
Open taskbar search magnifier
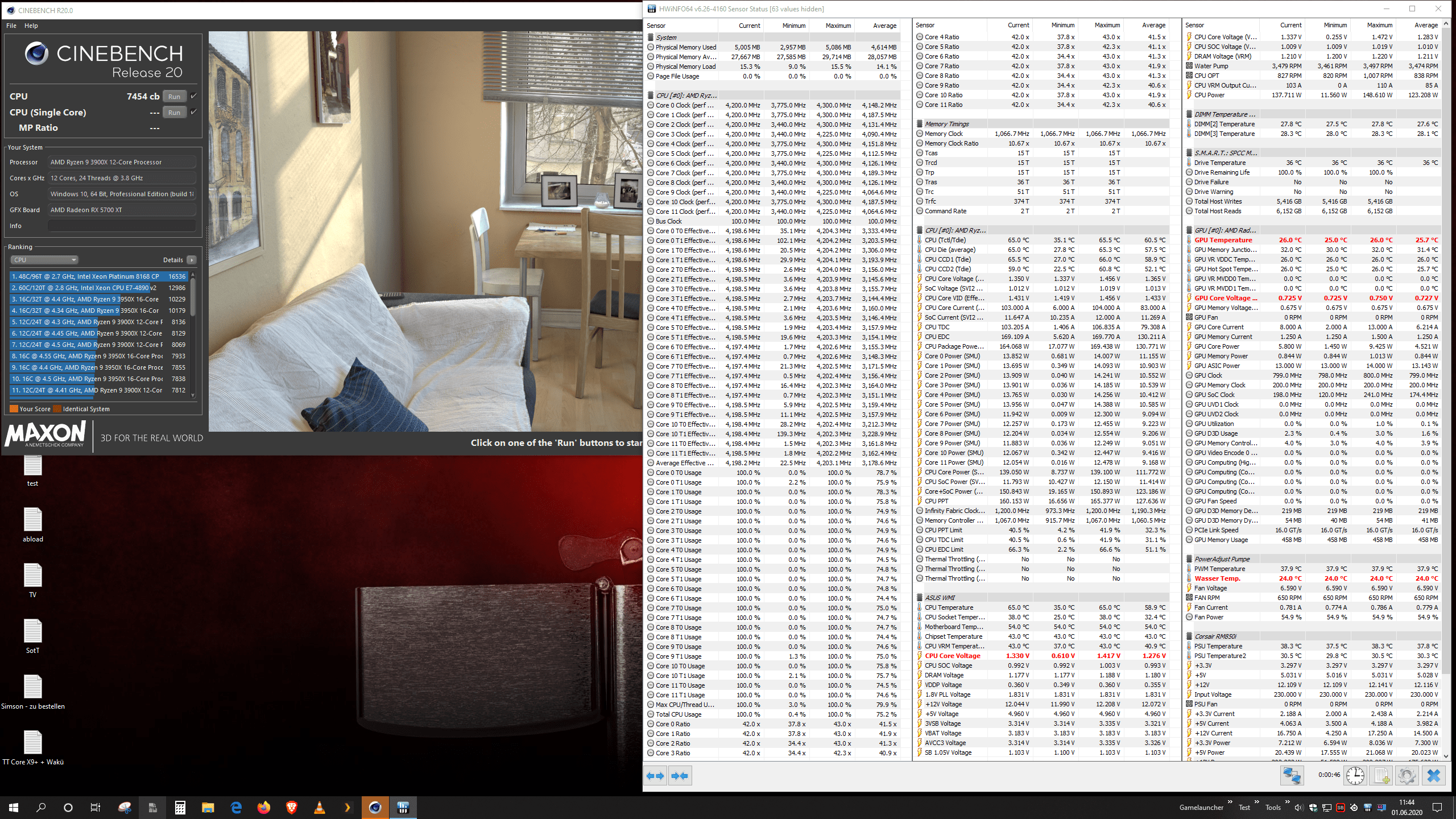[41, 808]
